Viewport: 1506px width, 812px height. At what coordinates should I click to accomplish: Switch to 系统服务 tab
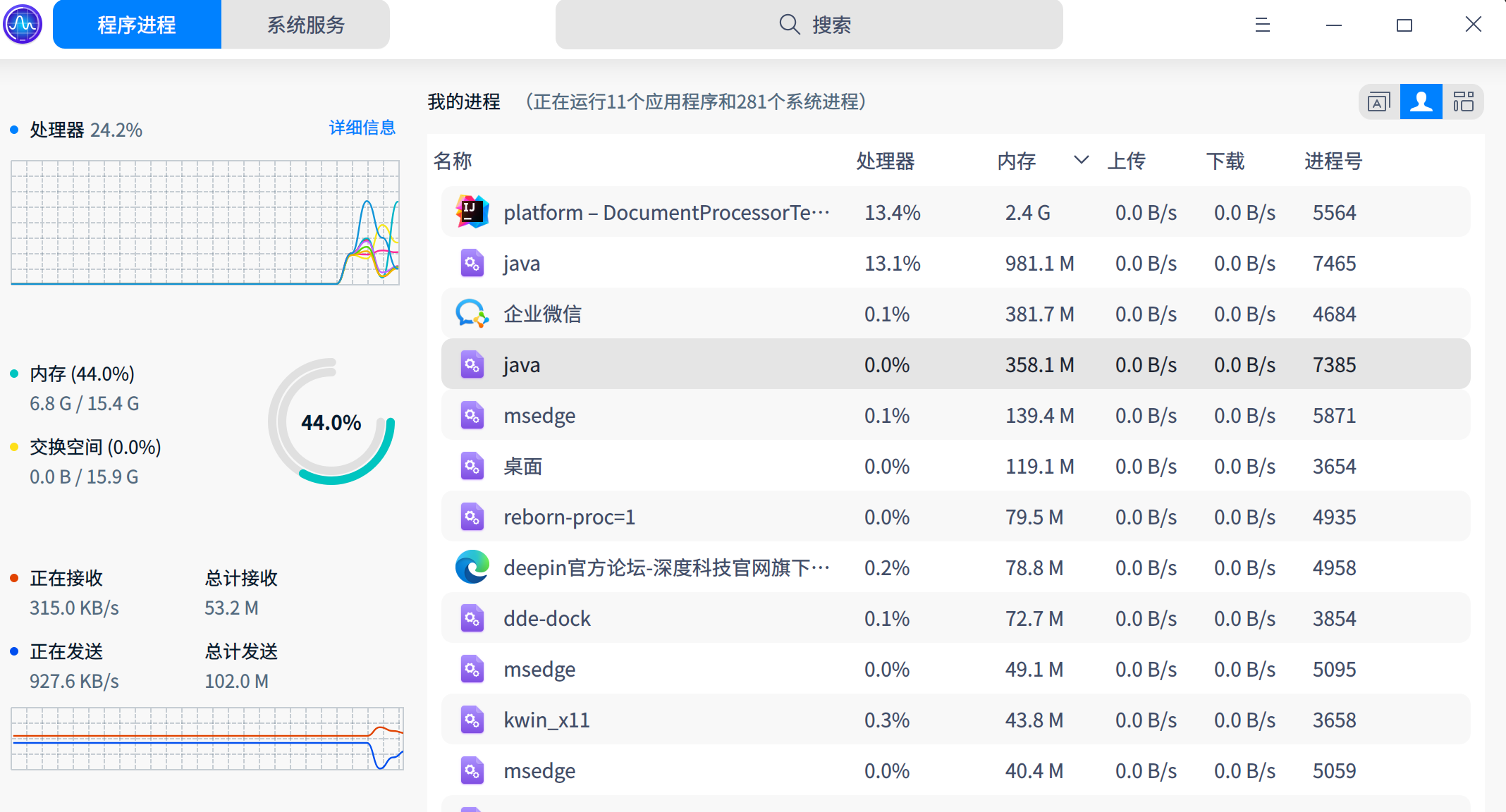pyautogui.click(x=305, y=25)
